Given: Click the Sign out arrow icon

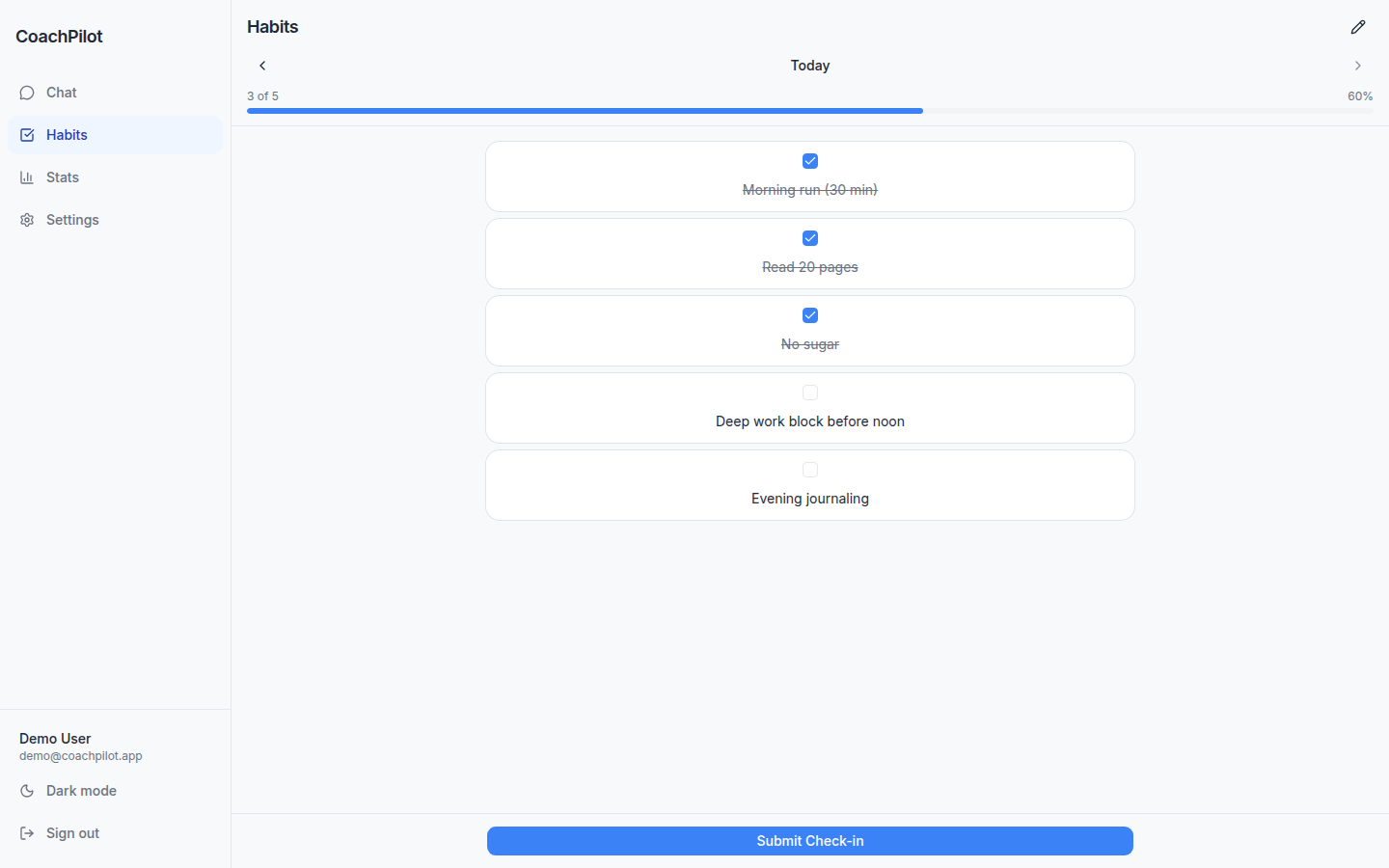Looking at the screenshot, I should 27,833.
